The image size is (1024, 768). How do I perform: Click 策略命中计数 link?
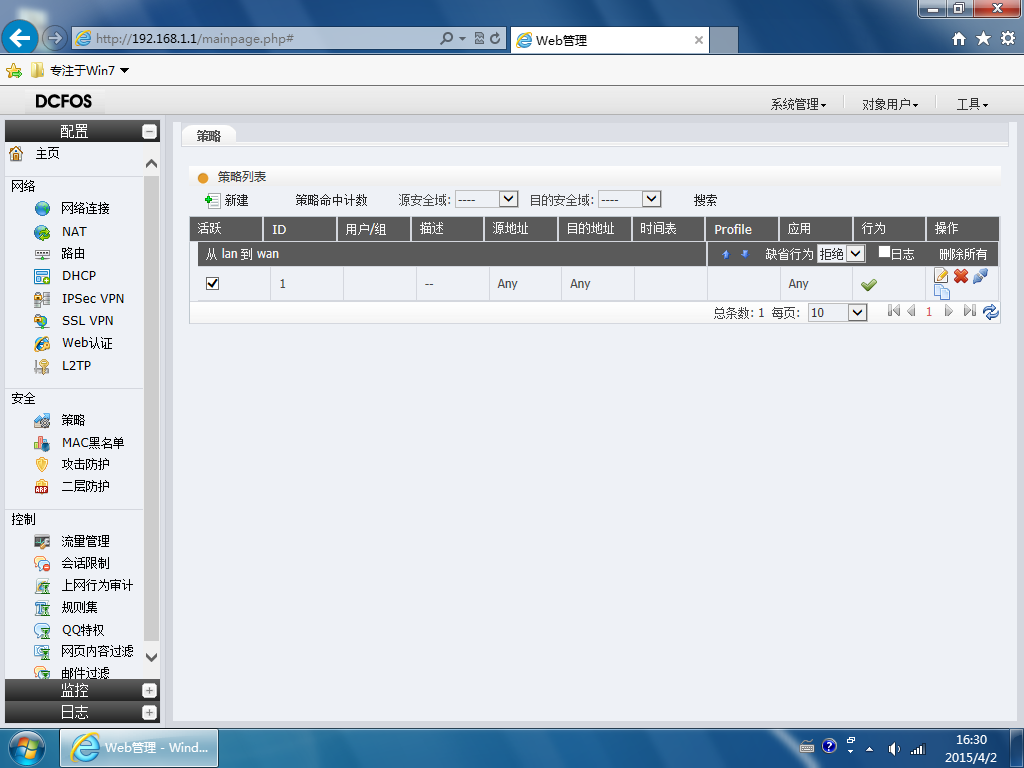tap(331, 200)
